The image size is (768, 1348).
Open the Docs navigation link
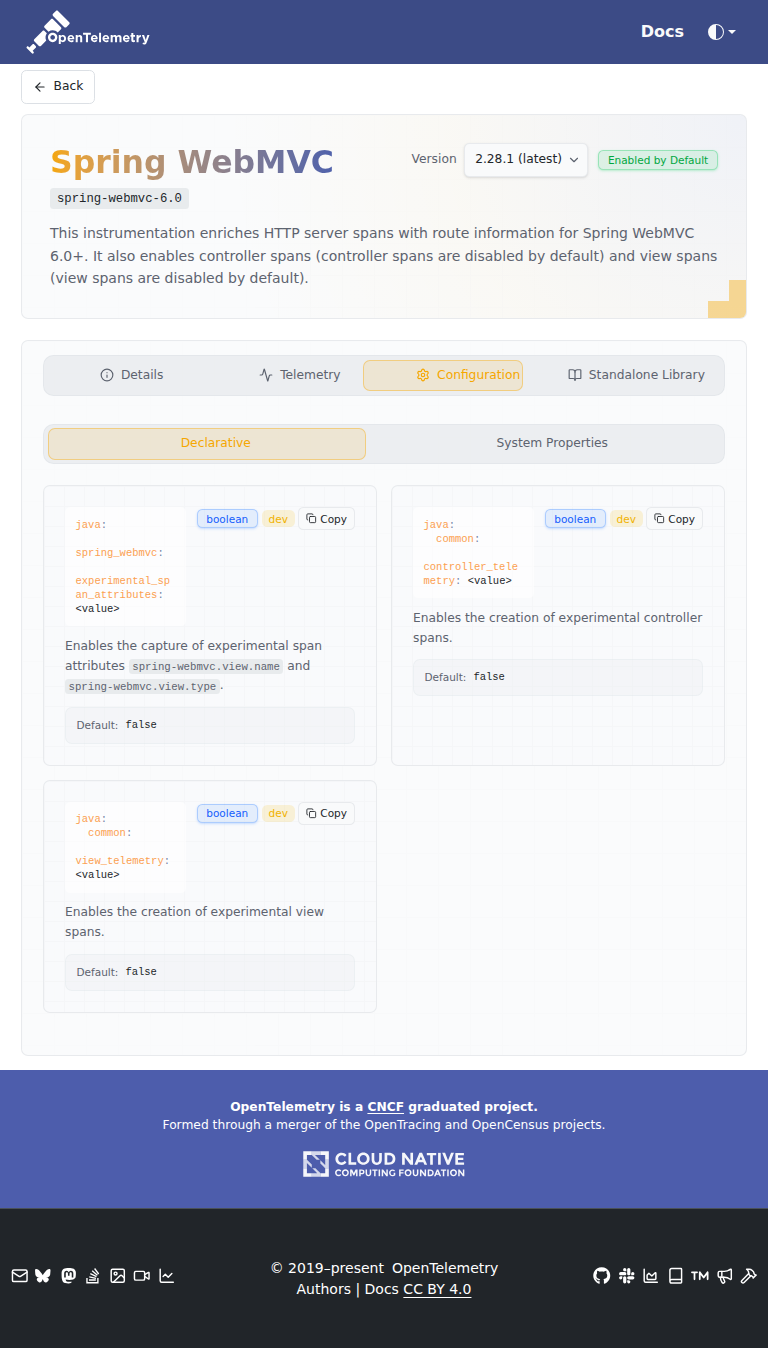[662, 31]
